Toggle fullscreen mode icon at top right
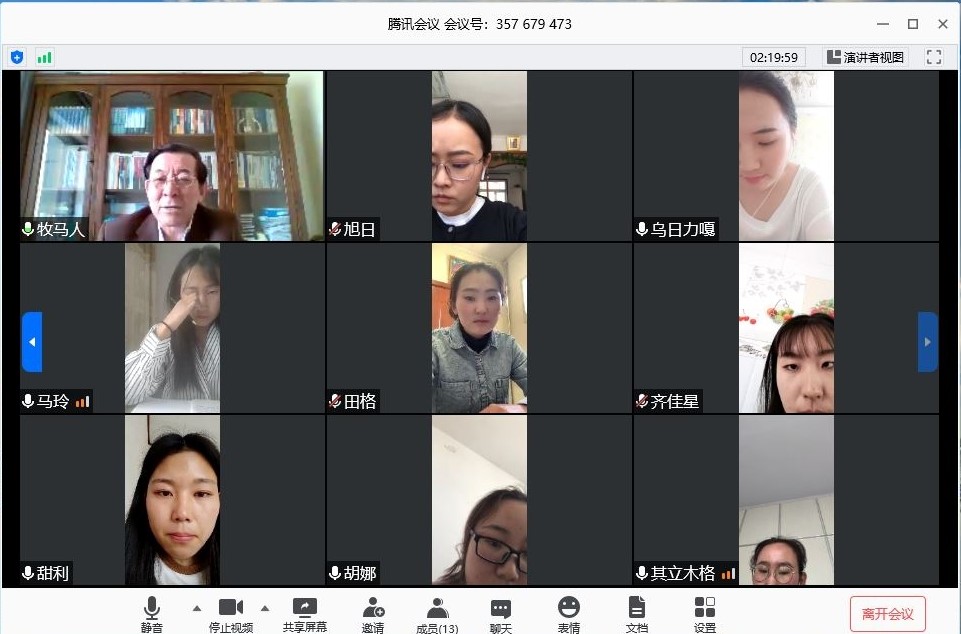Image resolution: width=961 pixels, height=634 pixels. 934,57
